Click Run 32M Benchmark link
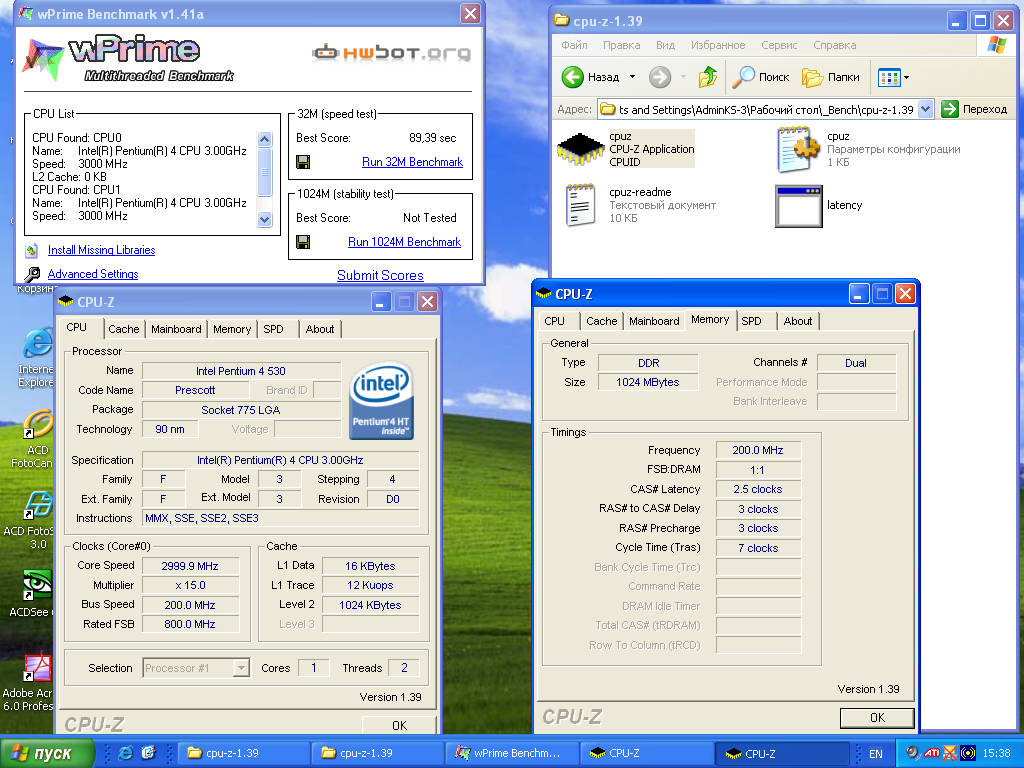 (412, 162)
